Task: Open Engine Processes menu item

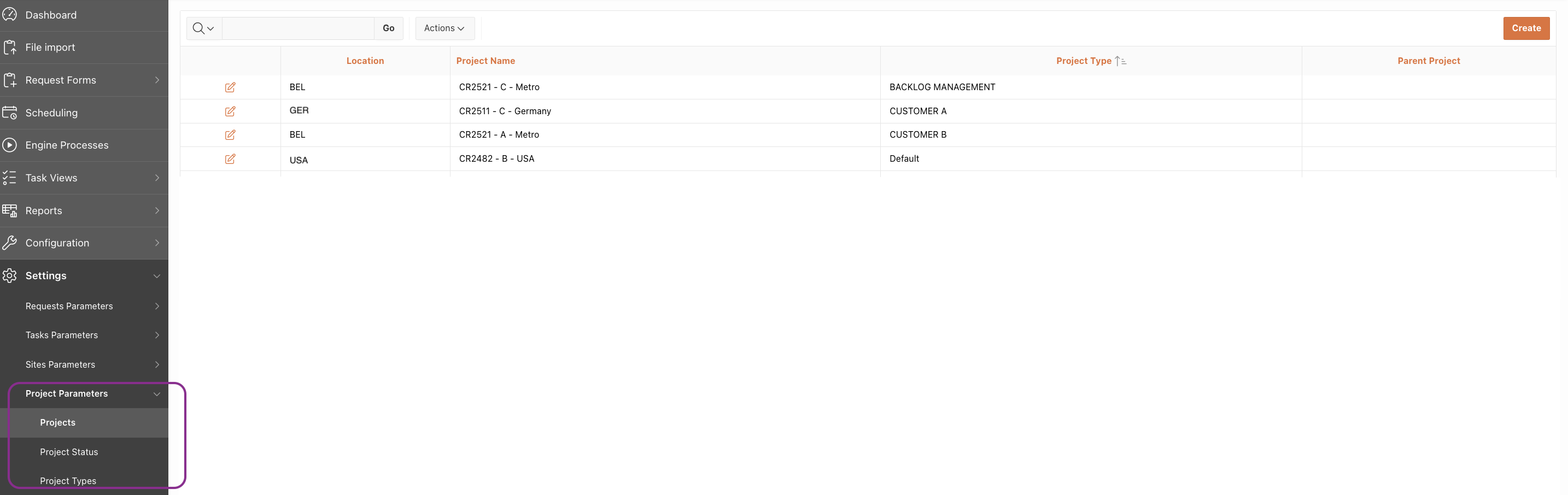Action: pyautogui.click(x=84, y=145)
